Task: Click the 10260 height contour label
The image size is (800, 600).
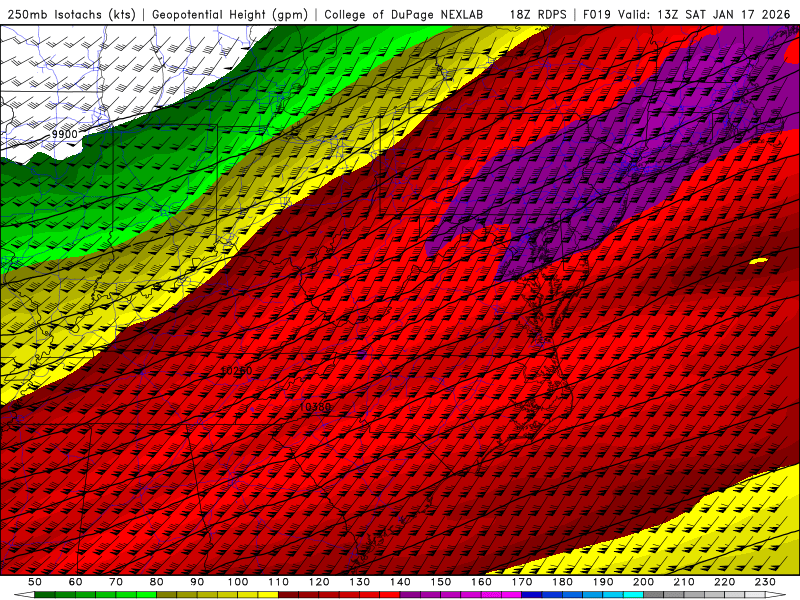Action: coord(236,370)
